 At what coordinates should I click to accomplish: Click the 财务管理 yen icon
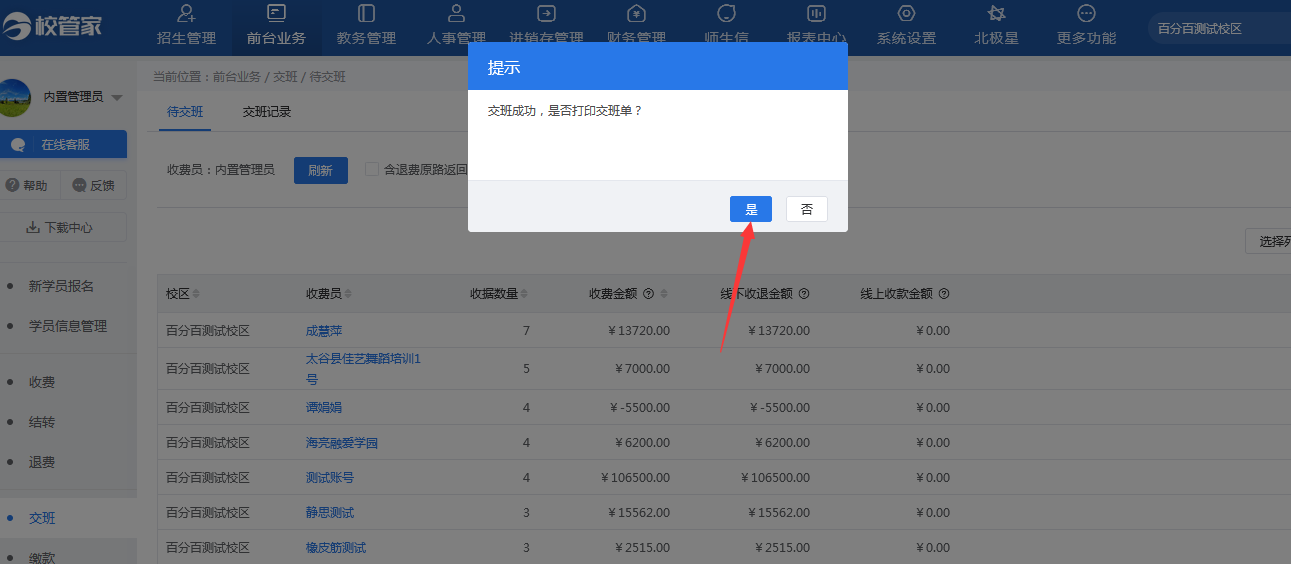click(x=636, y=13)
